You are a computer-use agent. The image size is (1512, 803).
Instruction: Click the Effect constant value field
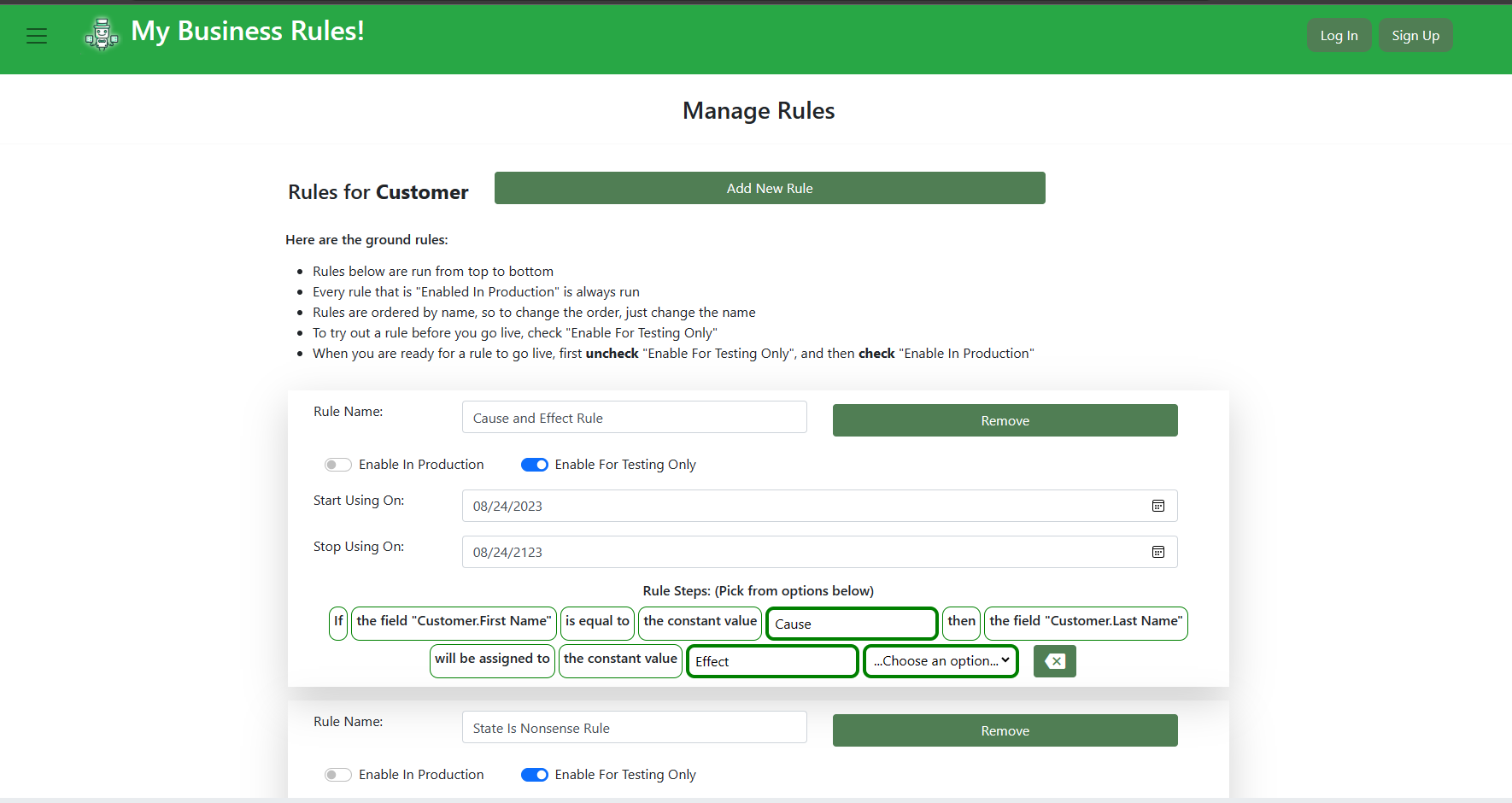click(x=772, y=661)
